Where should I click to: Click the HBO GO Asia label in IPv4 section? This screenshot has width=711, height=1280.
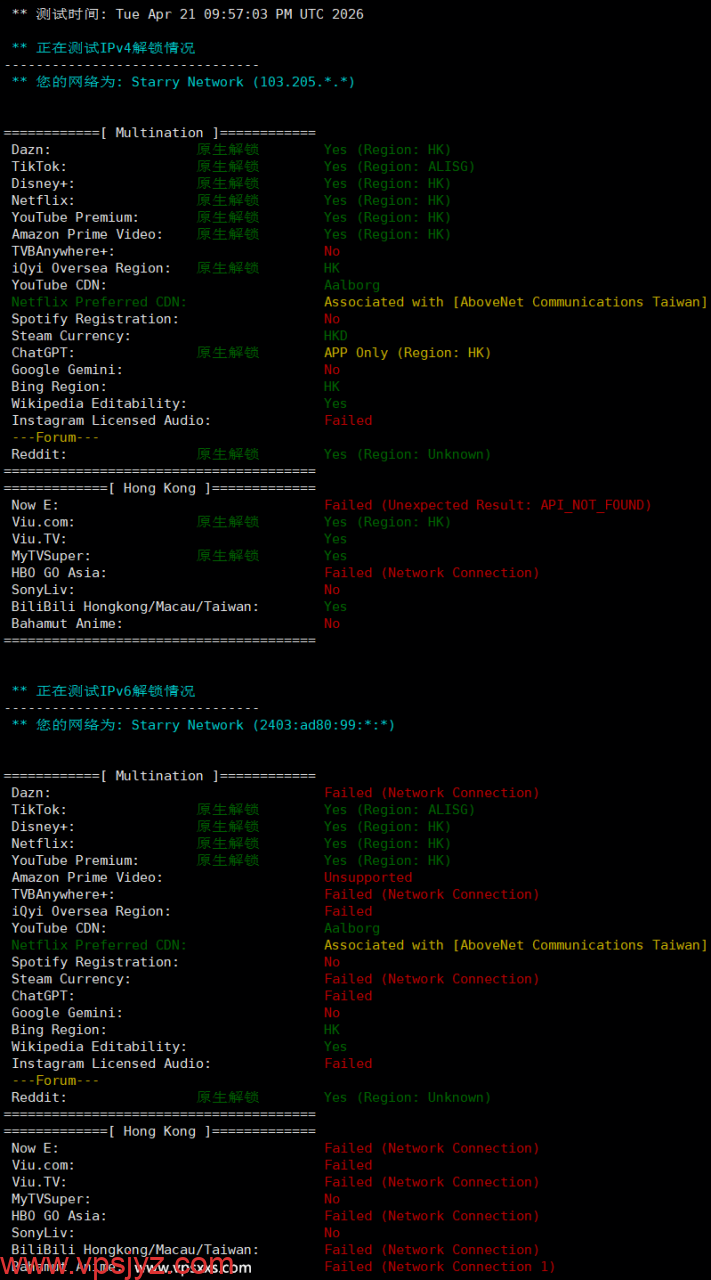[59, 573]
